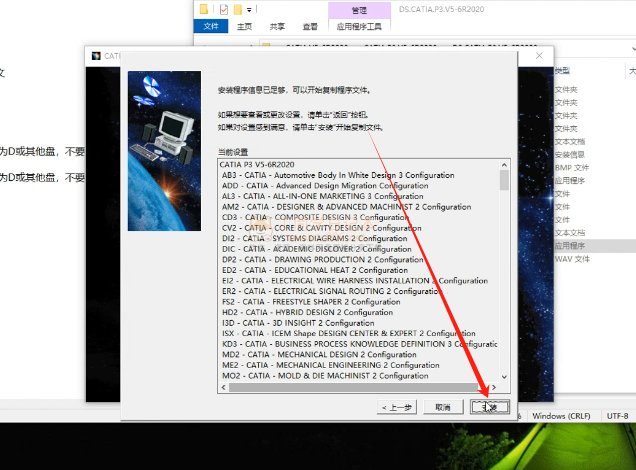Select the 'AM2 - DESIGNER & ADVANCED MACHINIST' row
636x470 pixels.
click(x=346, y=207)
